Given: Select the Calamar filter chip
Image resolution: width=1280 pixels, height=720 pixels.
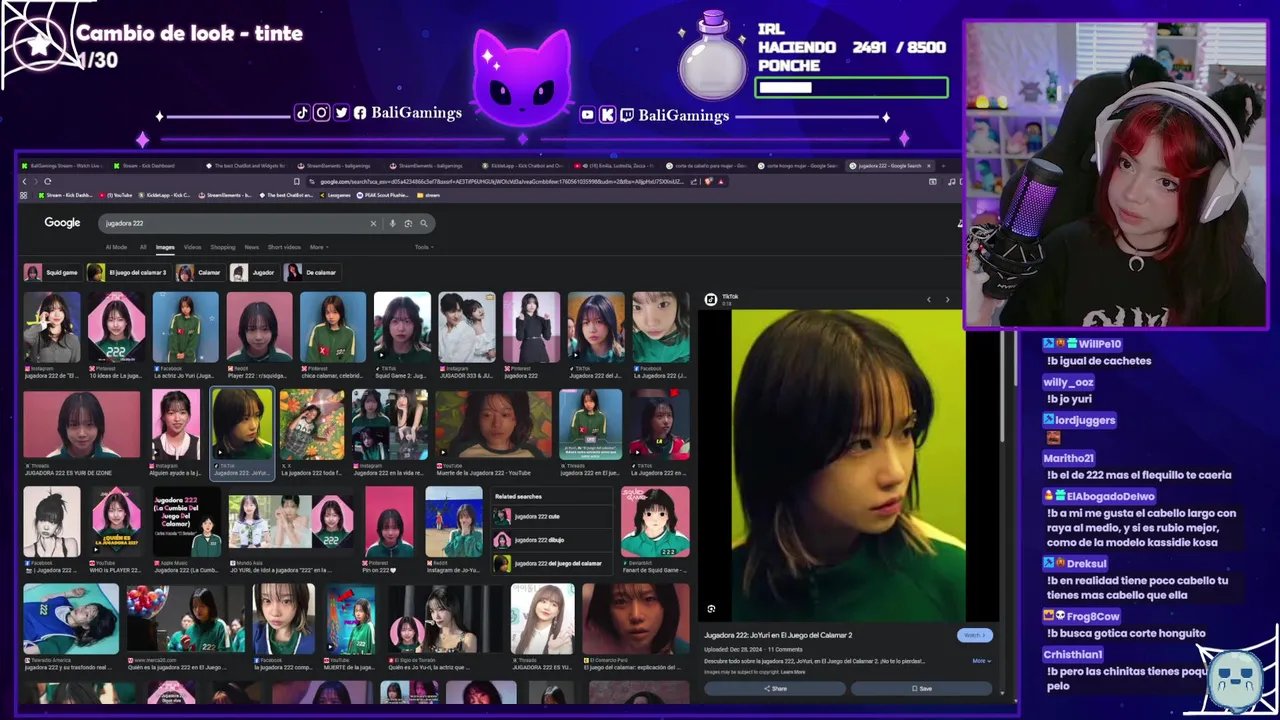Looking at the screenshot, I should coord(199,272).
